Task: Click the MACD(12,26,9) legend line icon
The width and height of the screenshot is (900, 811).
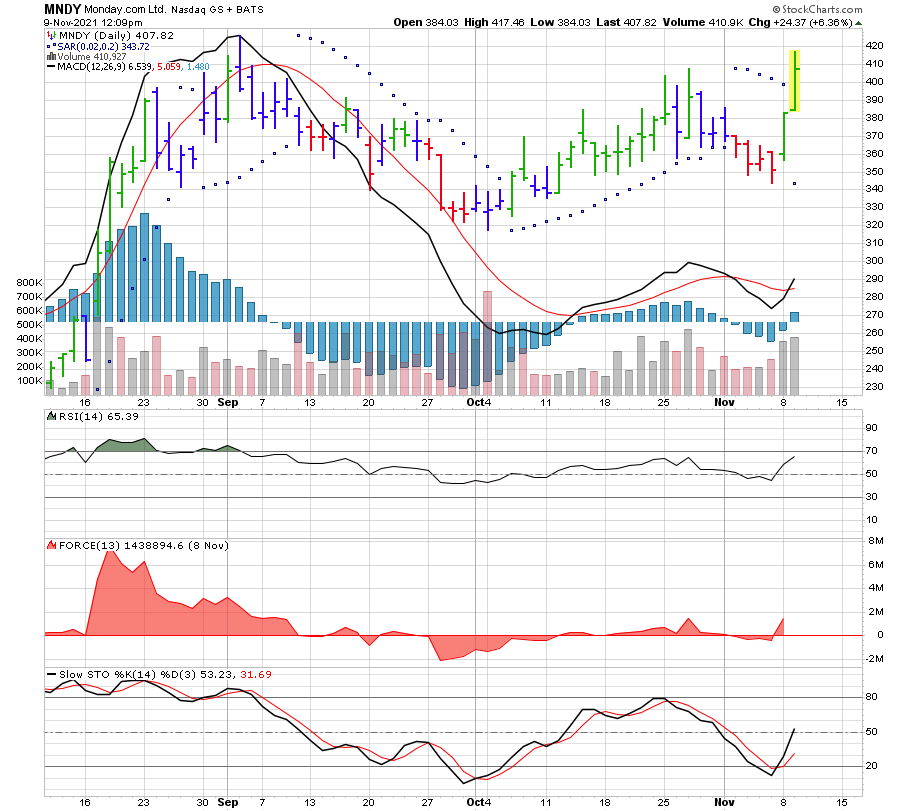Action: click(51, 67)
